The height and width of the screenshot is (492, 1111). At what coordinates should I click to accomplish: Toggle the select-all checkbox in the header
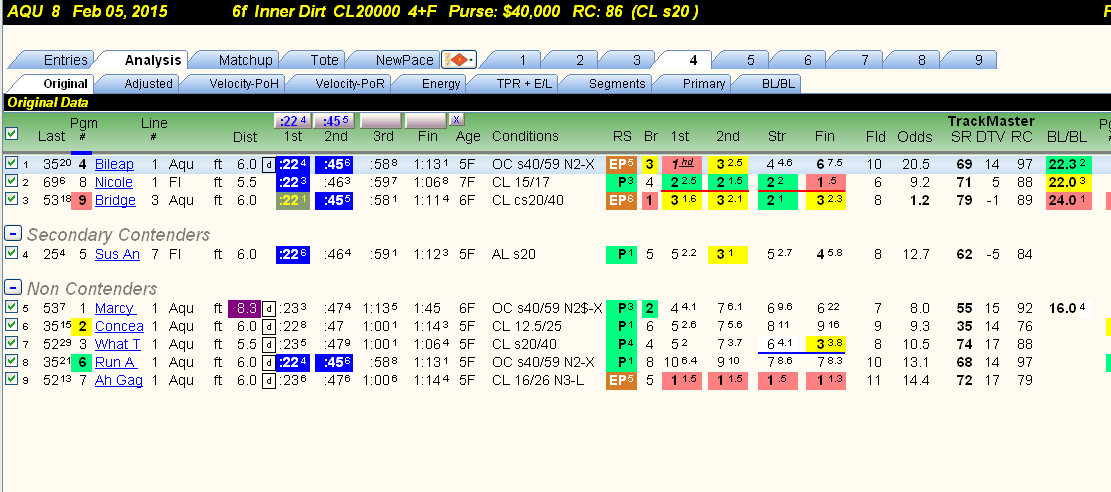(11, 133)
